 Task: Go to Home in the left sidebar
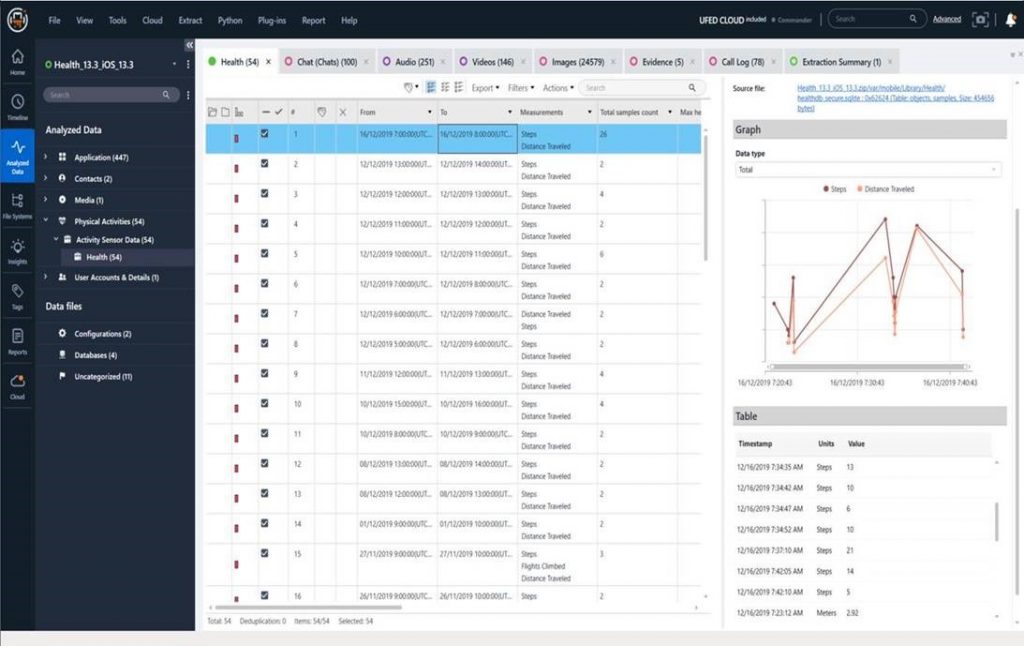17,61
